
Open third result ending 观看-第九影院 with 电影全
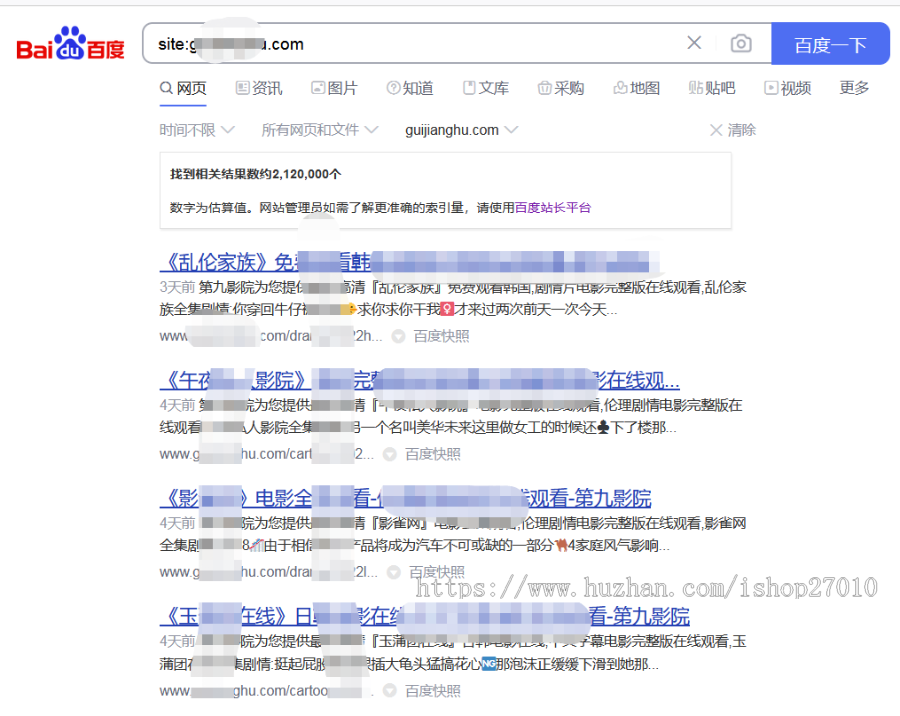405,498
